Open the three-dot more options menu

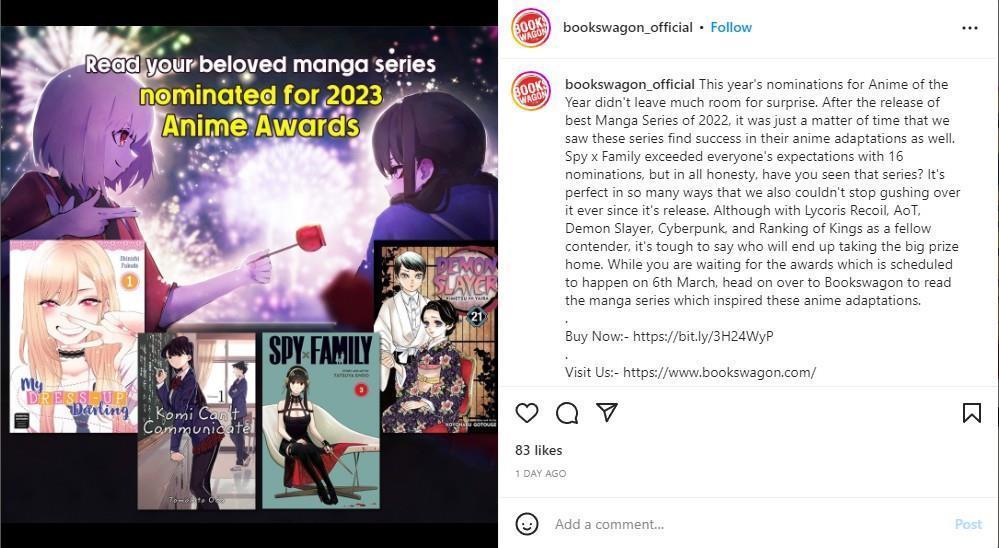coord(970,28)
